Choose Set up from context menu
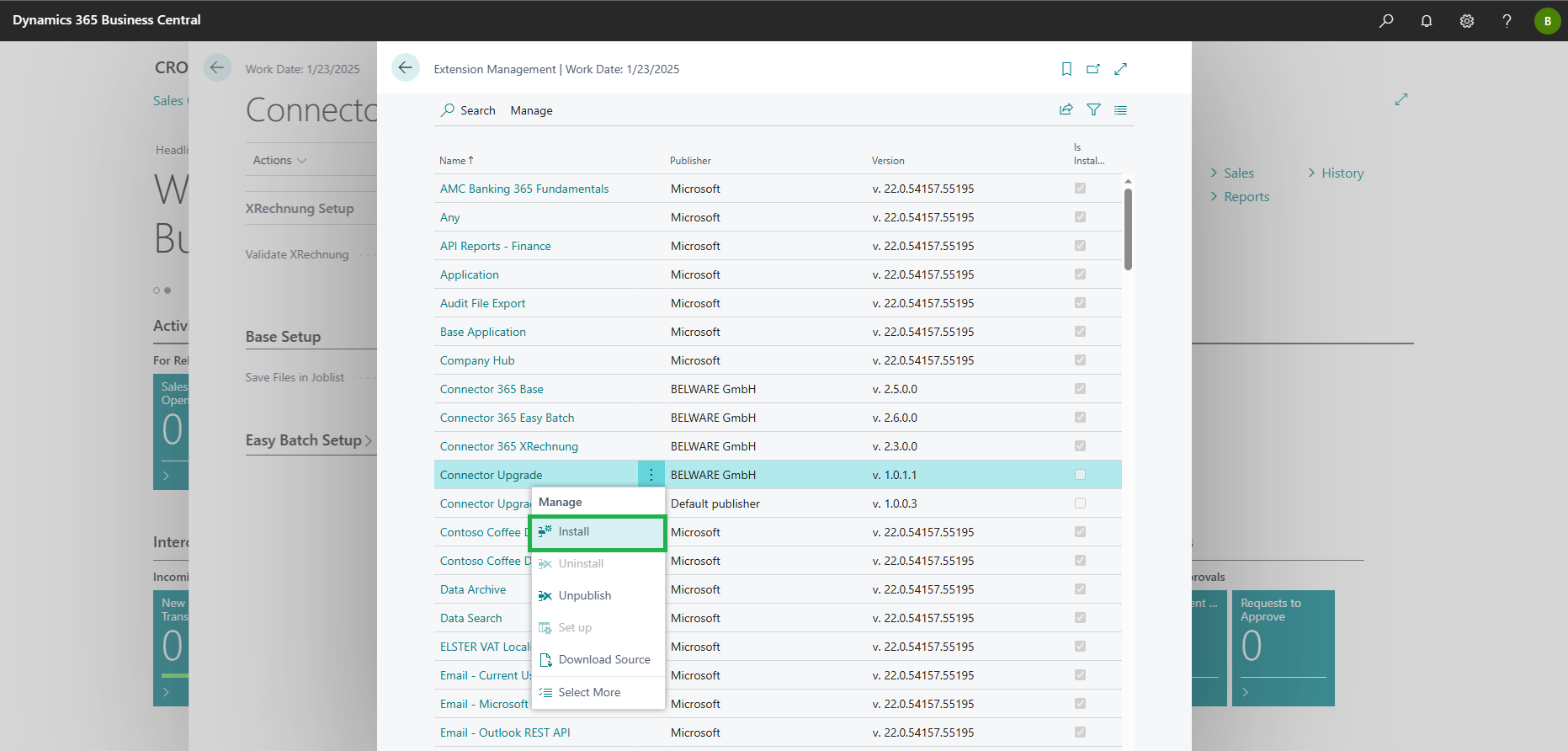 coord(598,628)
